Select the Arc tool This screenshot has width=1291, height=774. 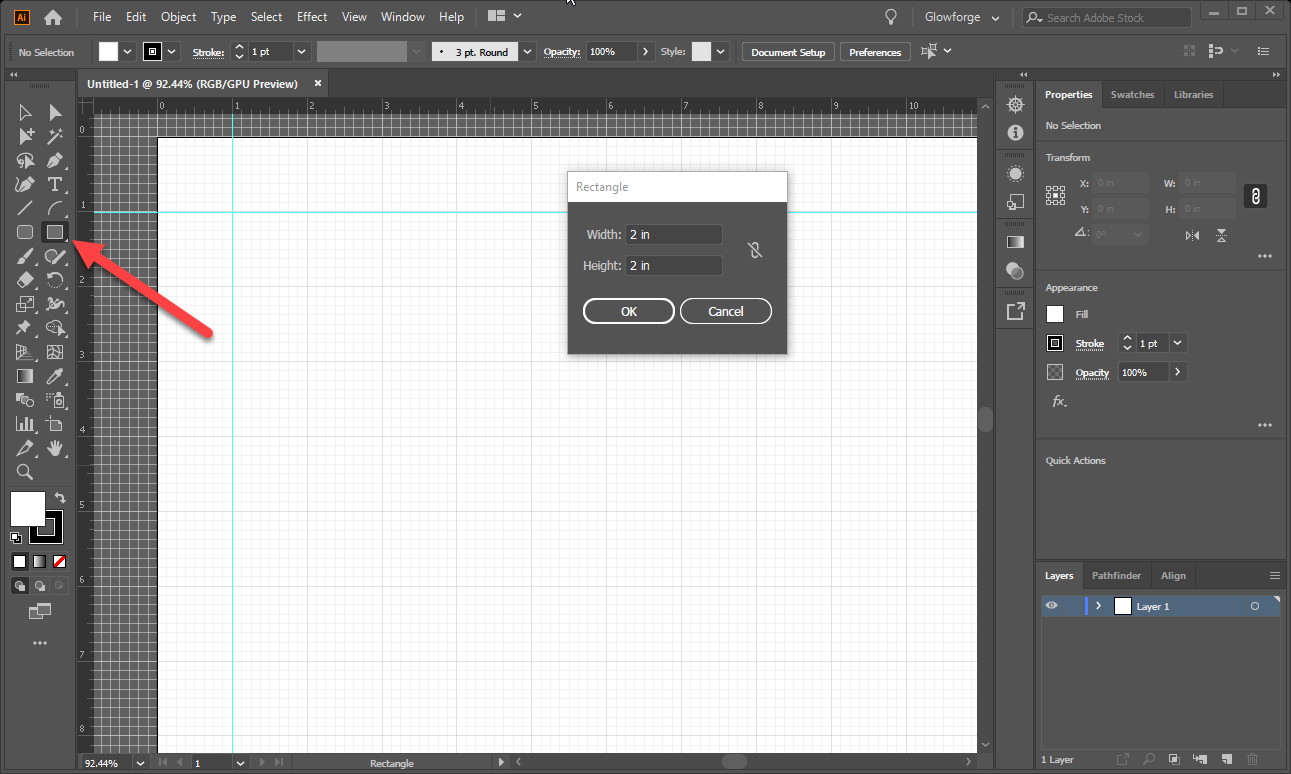[55, 208]
